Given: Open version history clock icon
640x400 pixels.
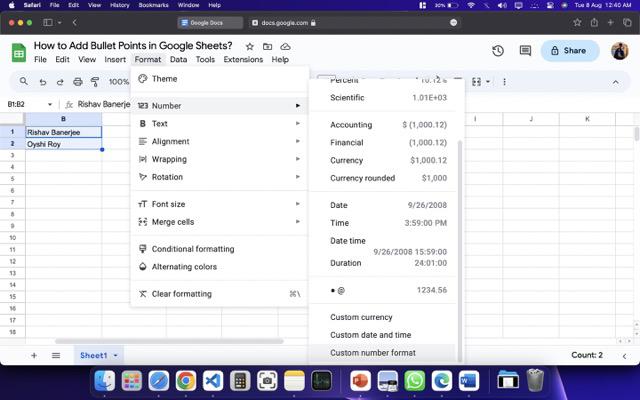Looking at the screenshot, I should click(x=498, y=51).
